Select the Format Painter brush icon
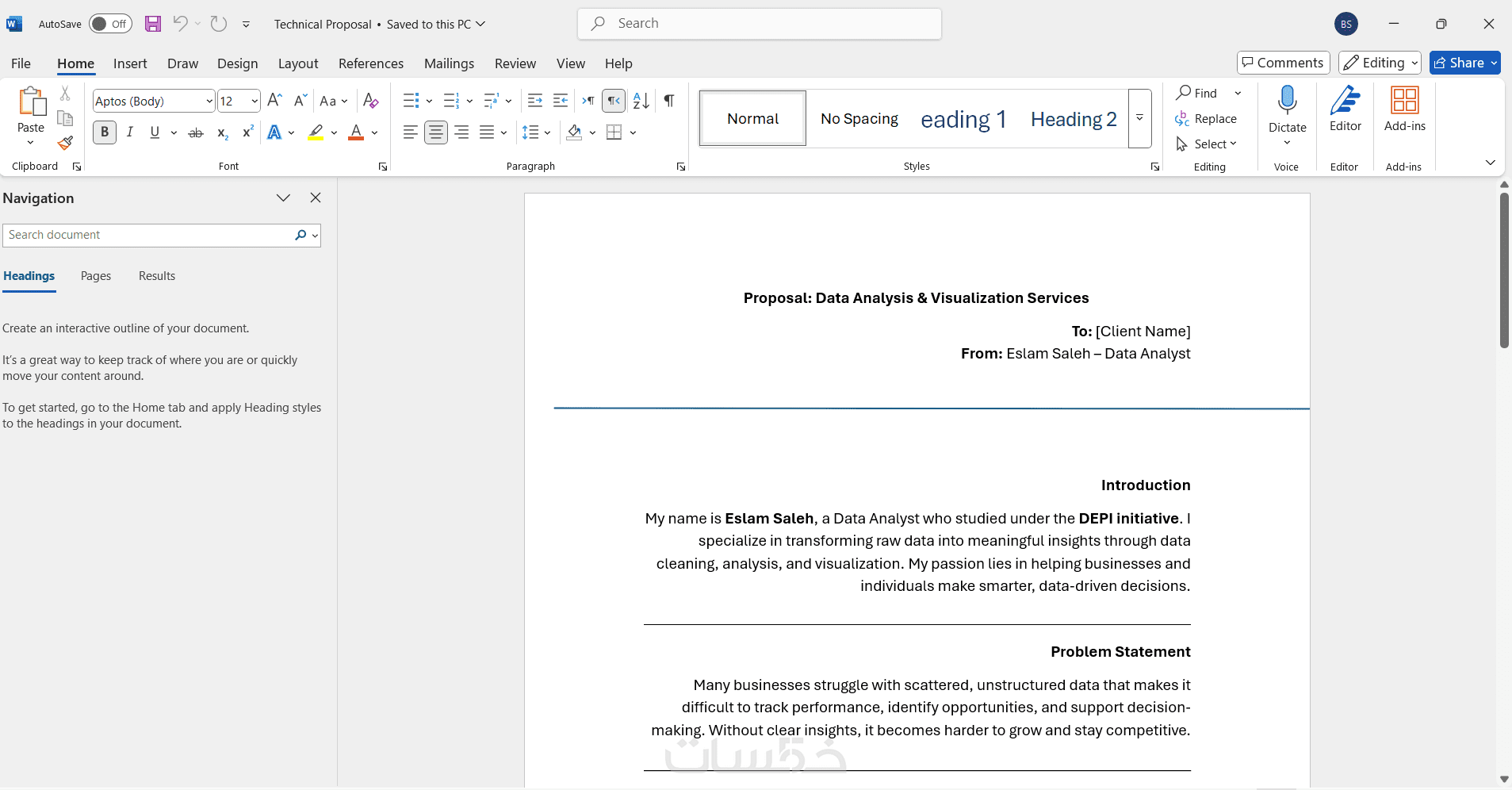Image resolution: width=1512 pixels, height=790 pixels. [65, 144]
